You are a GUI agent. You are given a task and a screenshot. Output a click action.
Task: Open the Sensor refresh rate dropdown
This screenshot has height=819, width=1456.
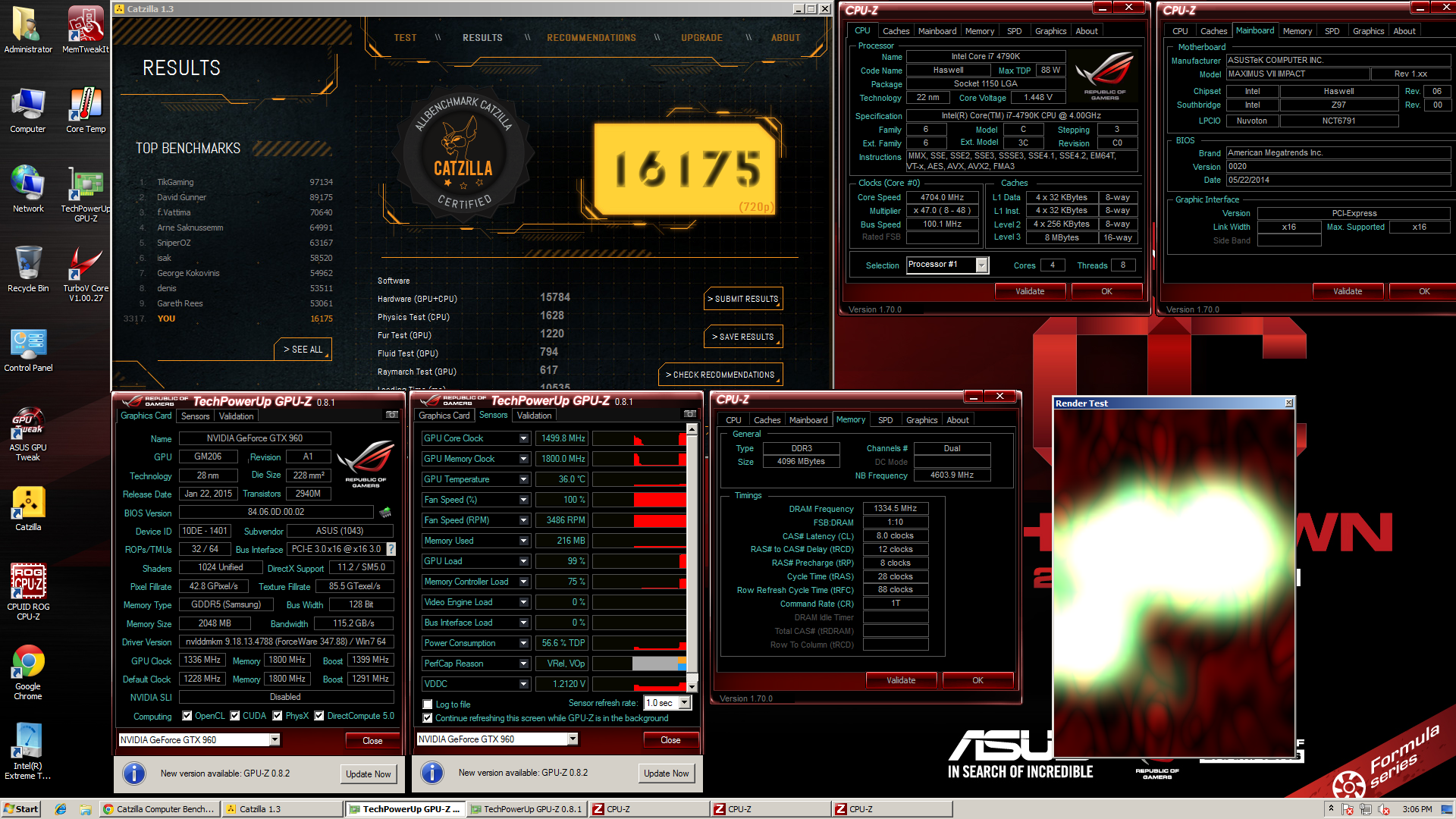tap(685, 703)
